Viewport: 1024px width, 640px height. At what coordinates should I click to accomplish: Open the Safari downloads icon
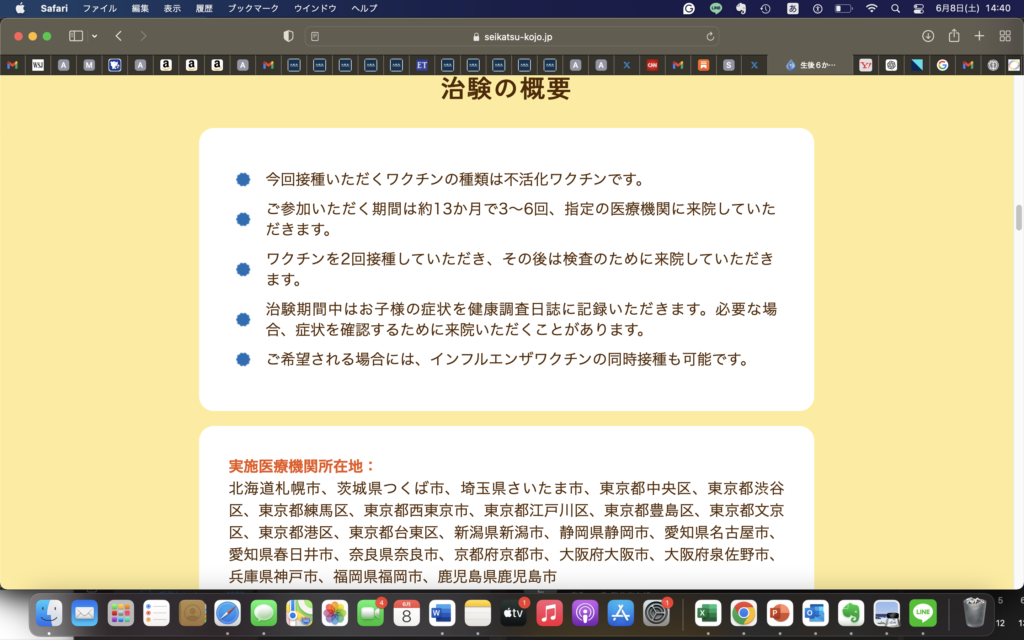(928, 36)
